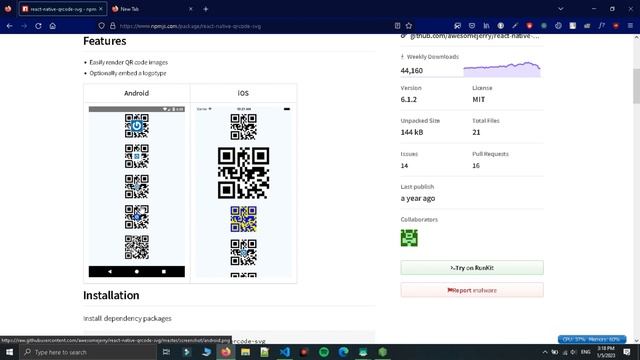Toggle reader view in address bar
The height and width of the screenshot is (360, 640).
coord(397,26)
